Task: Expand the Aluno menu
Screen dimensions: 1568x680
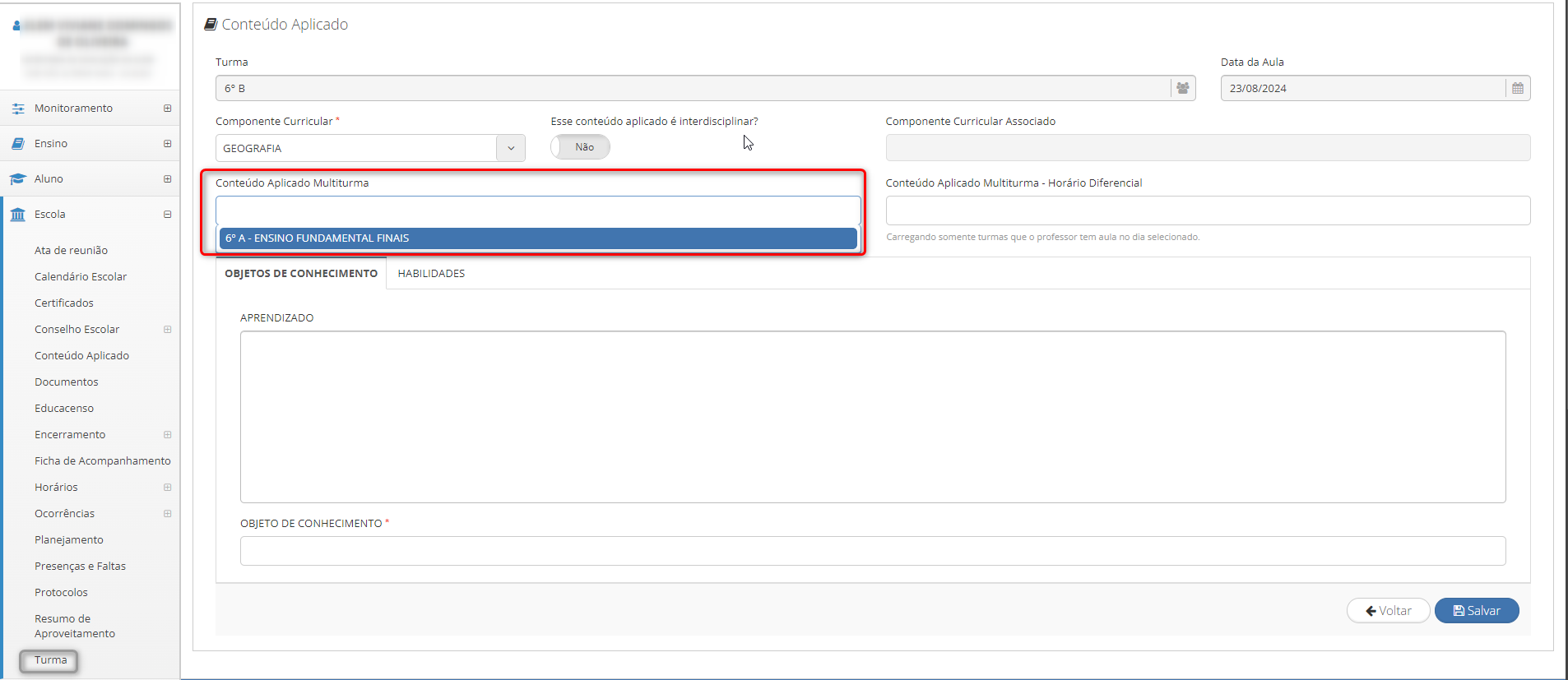Action: pos(168,179)
